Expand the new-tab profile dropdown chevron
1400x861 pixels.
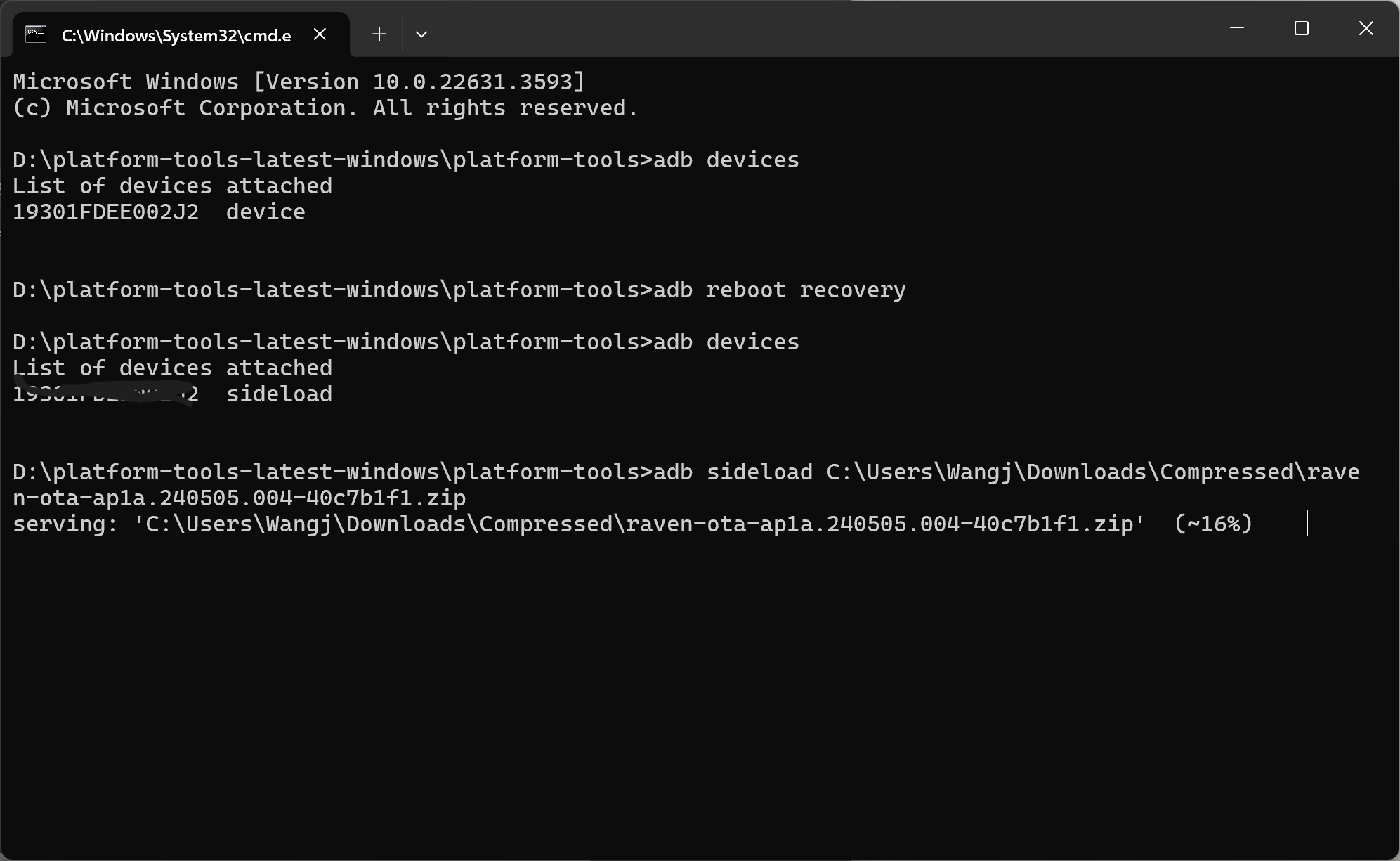(x=421, y=34)
